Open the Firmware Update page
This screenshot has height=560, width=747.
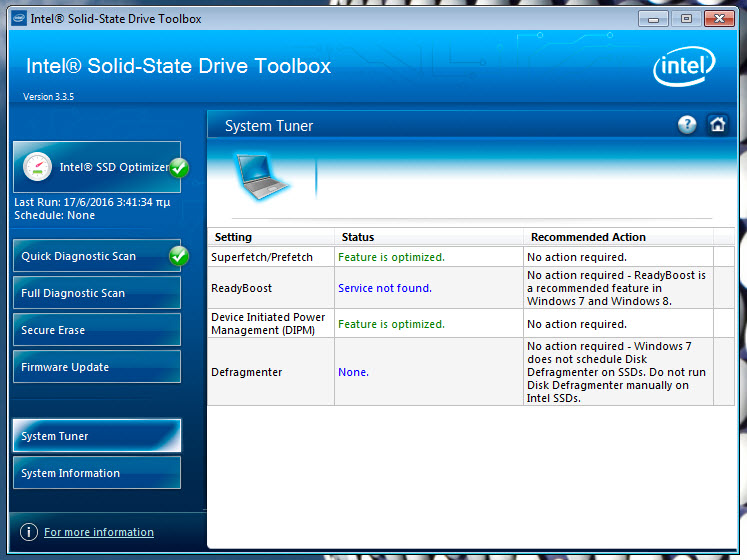point(97,367)
